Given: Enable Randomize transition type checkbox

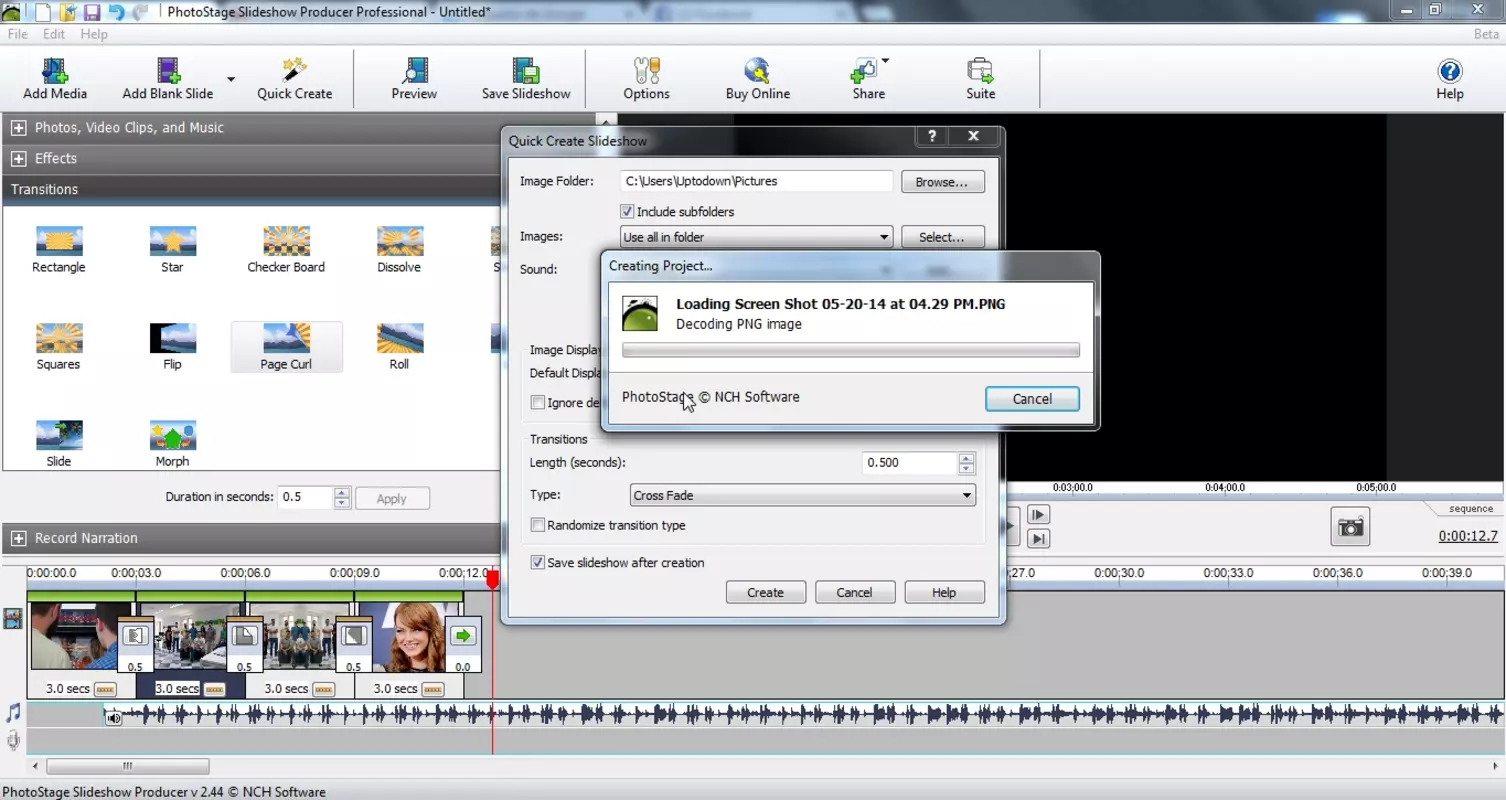Looking at the screenshot, I should (x=538, y=525).
